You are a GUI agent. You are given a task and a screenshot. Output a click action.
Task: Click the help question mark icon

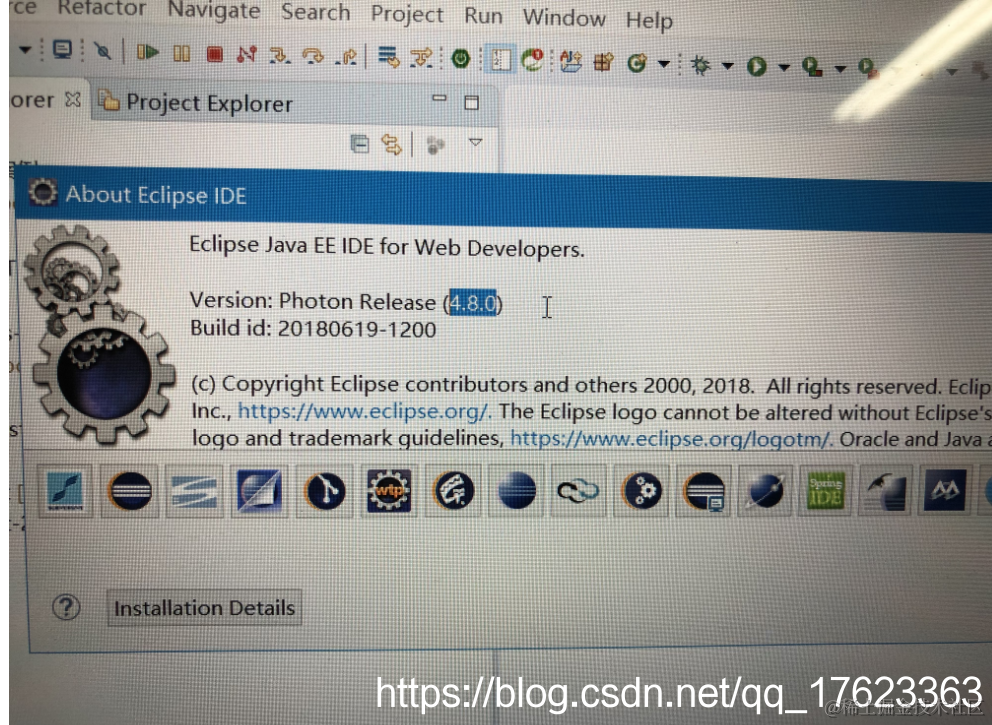pyautogui.click(x=66, y=607)
